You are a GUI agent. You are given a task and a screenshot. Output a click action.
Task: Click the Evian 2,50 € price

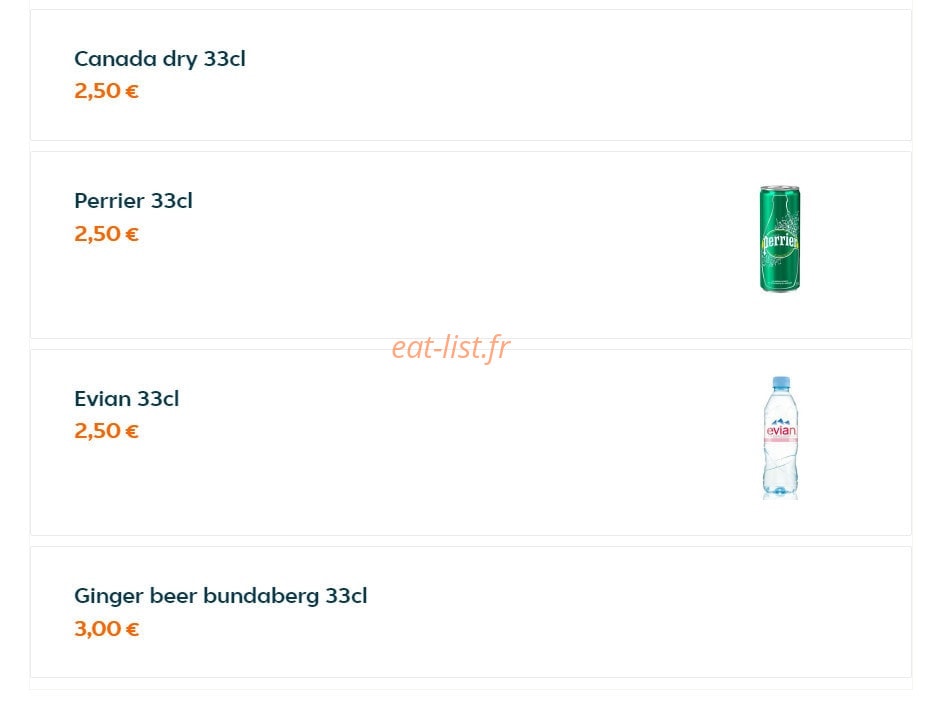pos(107,431)
